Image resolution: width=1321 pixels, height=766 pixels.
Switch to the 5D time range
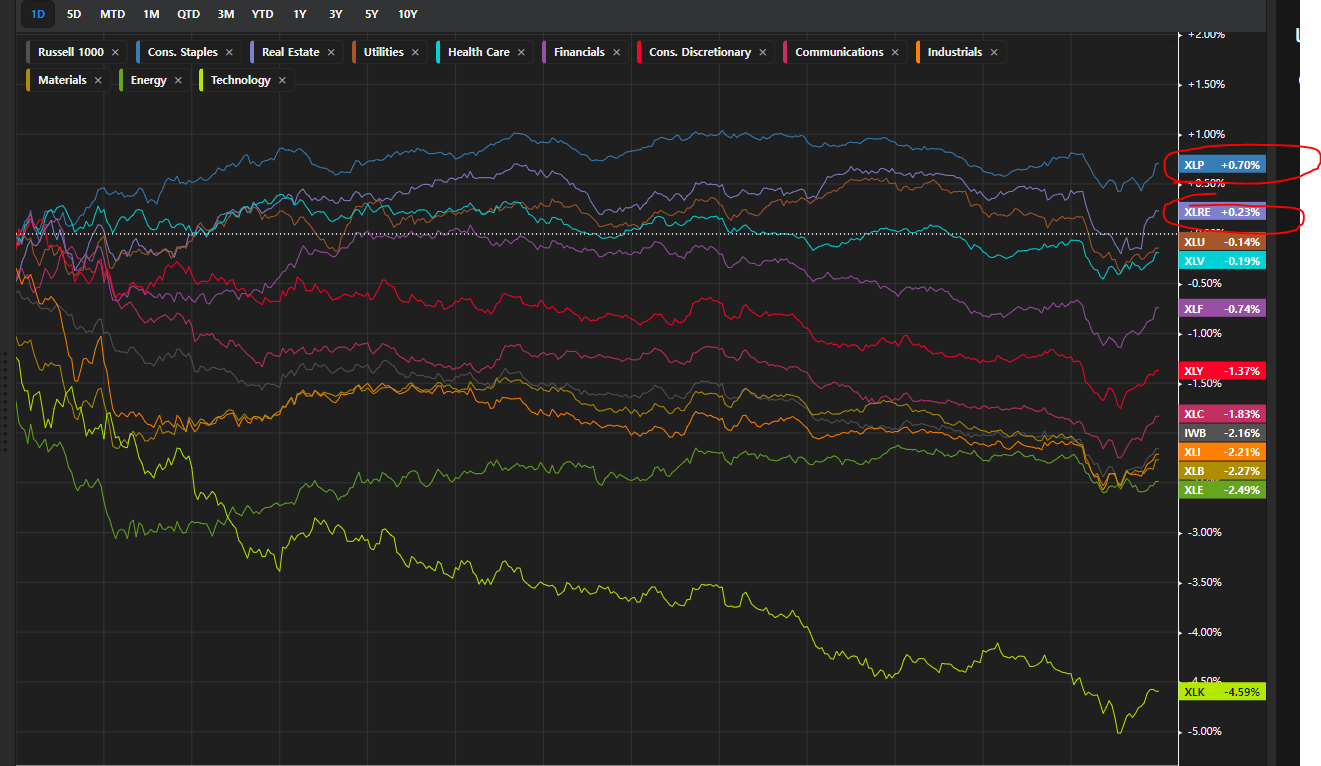pyautogui.click(x=74, y=14)
